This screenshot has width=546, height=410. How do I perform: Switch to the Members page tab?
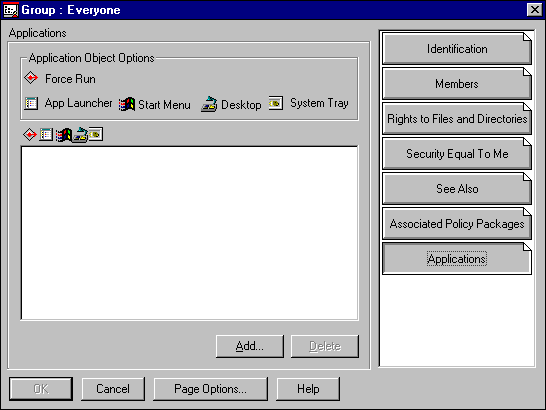tap(457, 84)
